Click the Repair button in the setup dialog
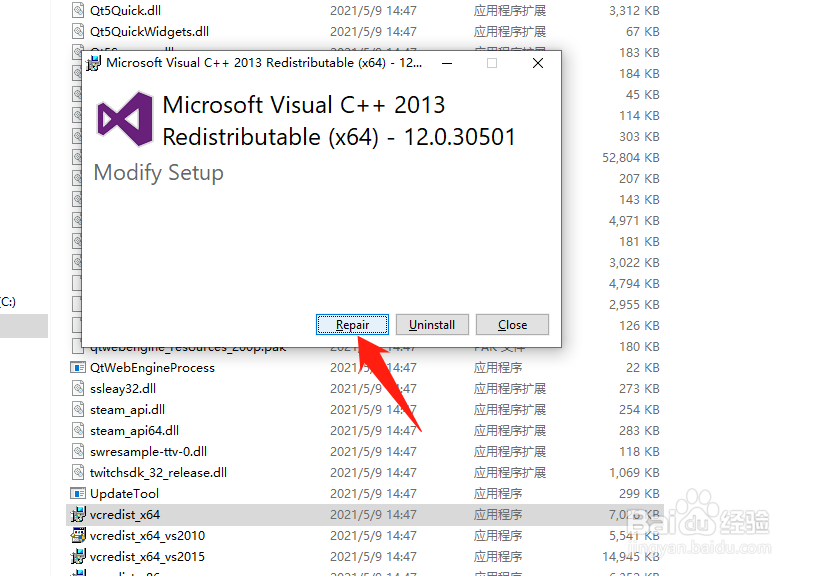 (x=352, y=325)
